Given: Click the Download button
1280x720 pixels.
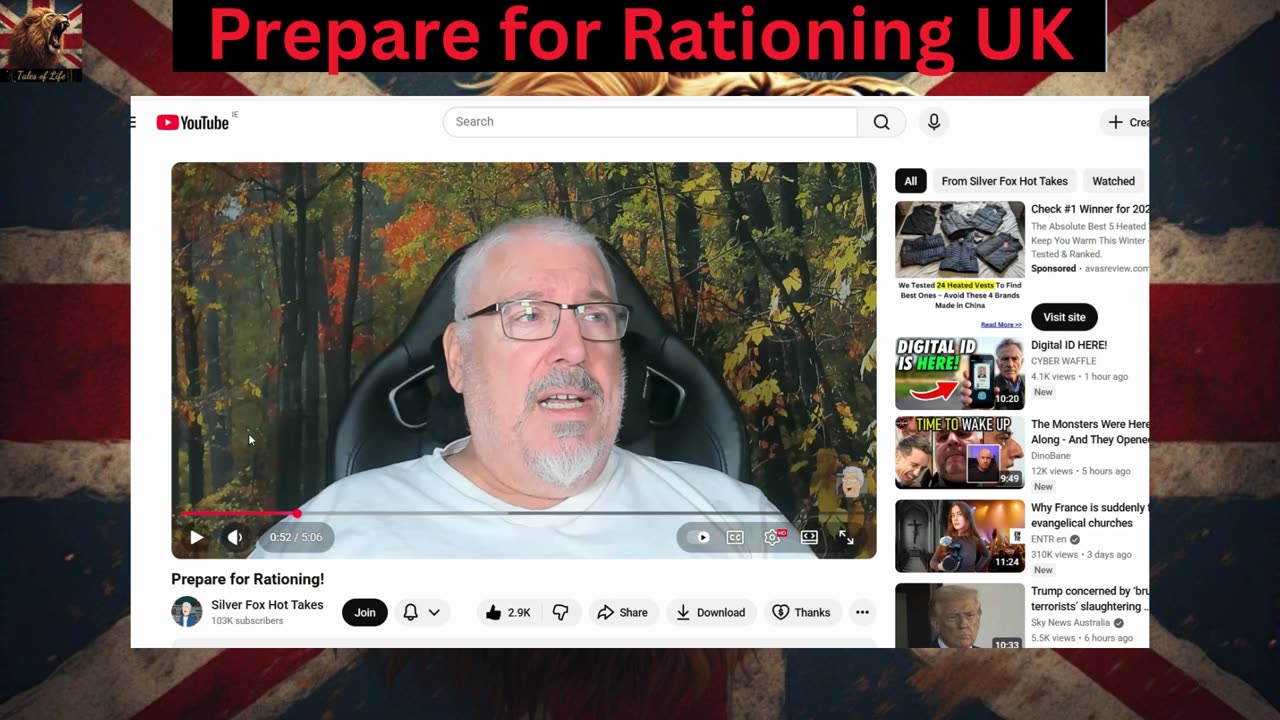Looking at the screenshot, I should (710, 612).
